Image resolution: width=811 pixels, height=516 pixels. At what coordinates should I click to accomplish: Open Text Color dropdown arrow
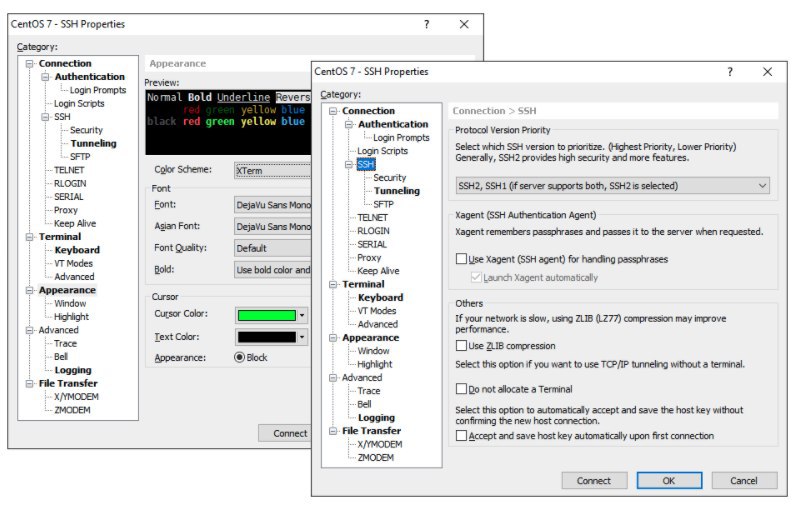(x=302, y=338)
